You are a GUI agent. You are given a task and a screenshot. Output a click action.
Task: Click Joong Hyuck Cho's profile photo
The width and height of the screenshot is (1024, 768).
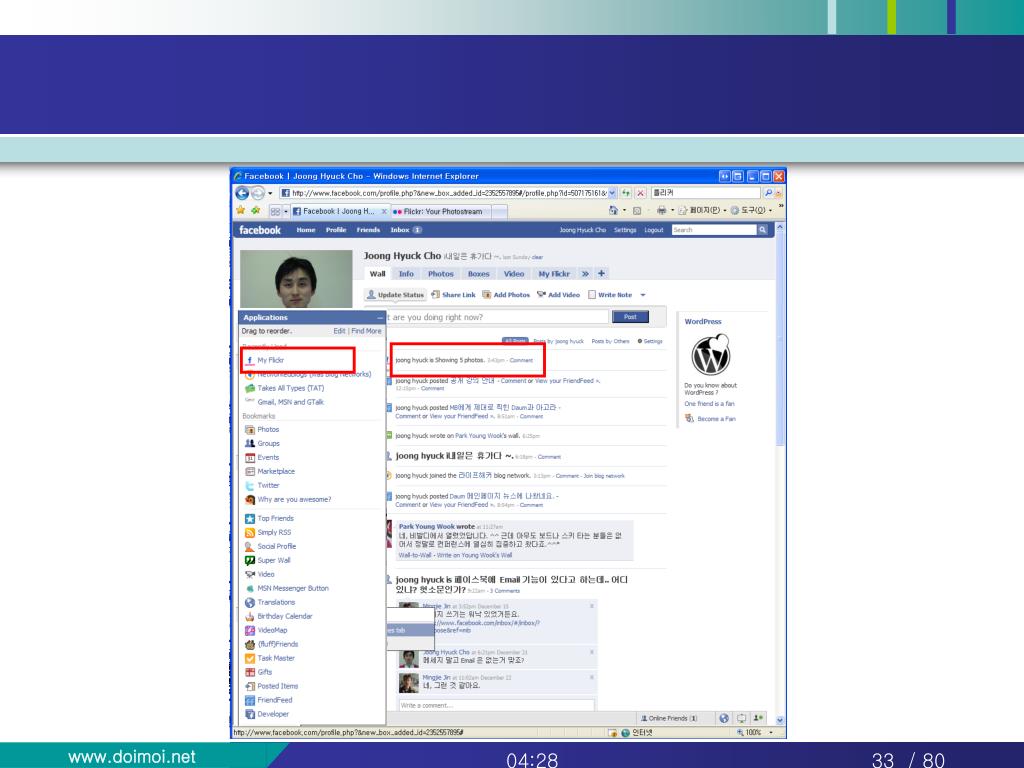pyautogui.click(x=296, y=279)
